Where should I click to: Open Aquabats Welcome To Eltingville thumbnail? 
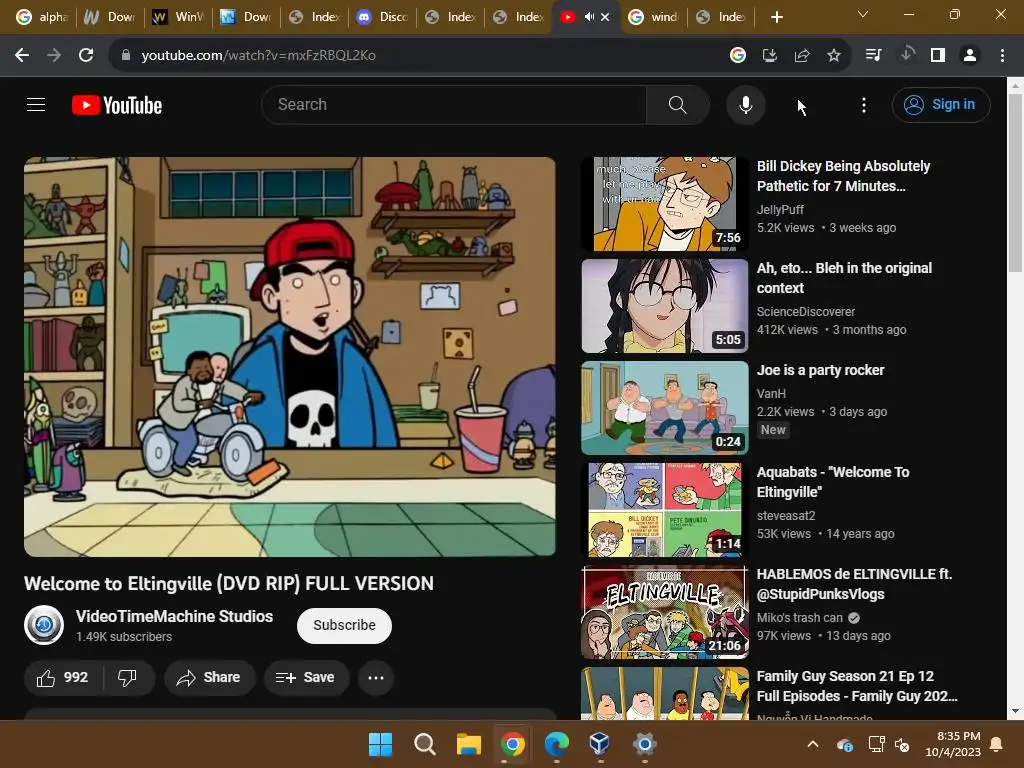click(665, 510)
